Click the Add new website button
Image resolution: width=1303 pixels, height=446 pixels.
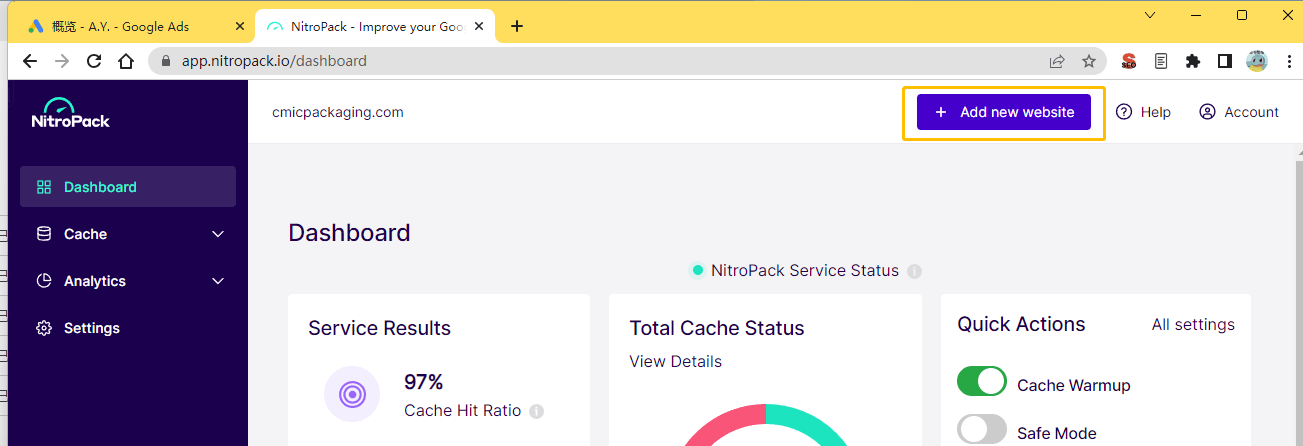click(x=1004, y=112)
